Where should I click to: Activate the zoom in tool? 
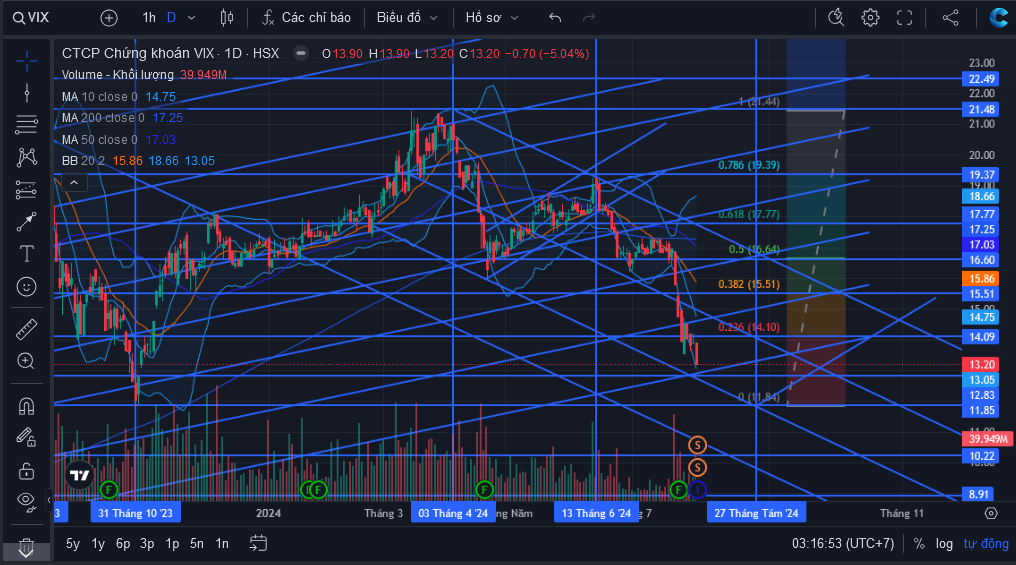tap(27, 361)
